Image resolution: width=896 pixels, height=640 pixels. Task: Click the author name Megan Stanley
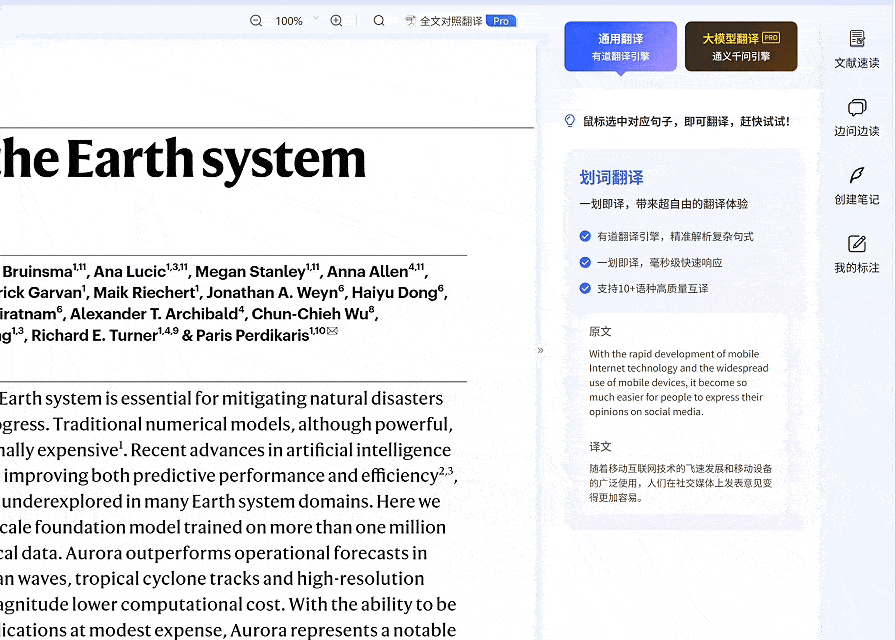[250, 271]
